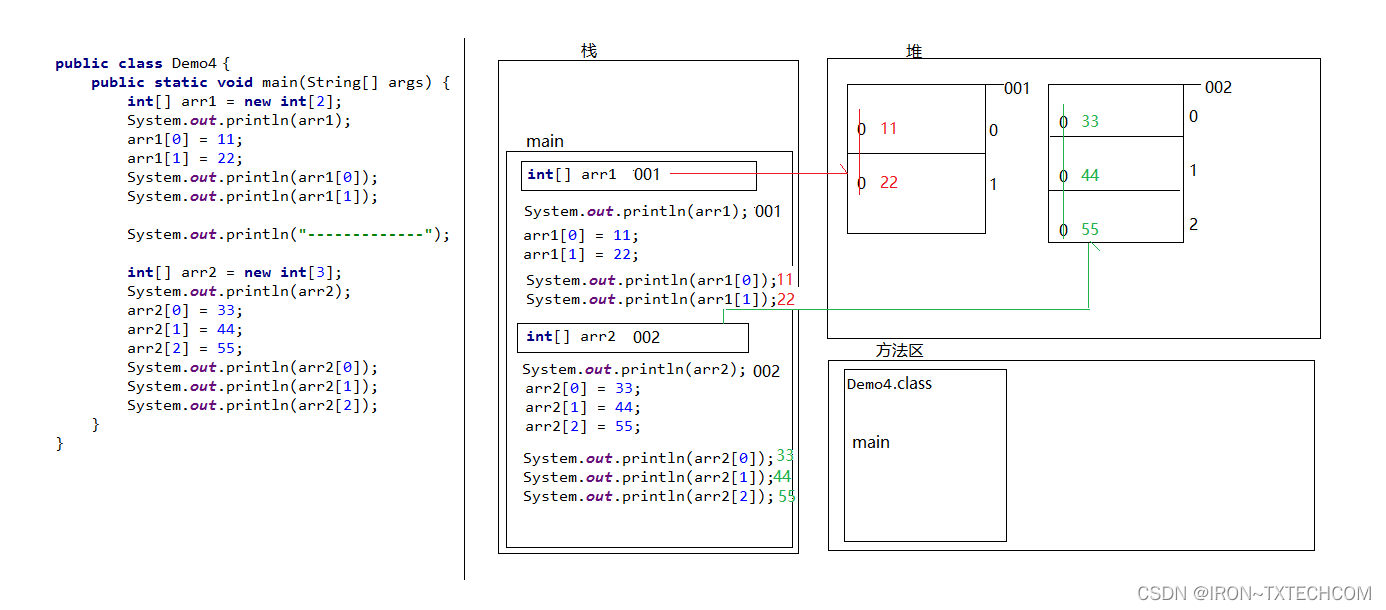Select 'arr2[0] = 33;' in the left code listing
Image resolution: width=1386 pixels, height=610 pixels.
(185, 310)
